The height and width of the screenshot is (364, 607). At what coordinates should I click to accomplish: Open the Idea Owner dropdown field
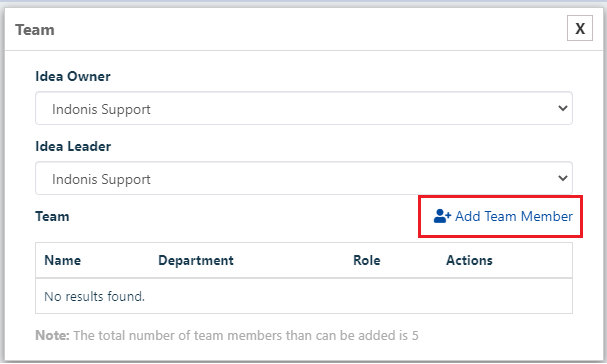(304, 108)
